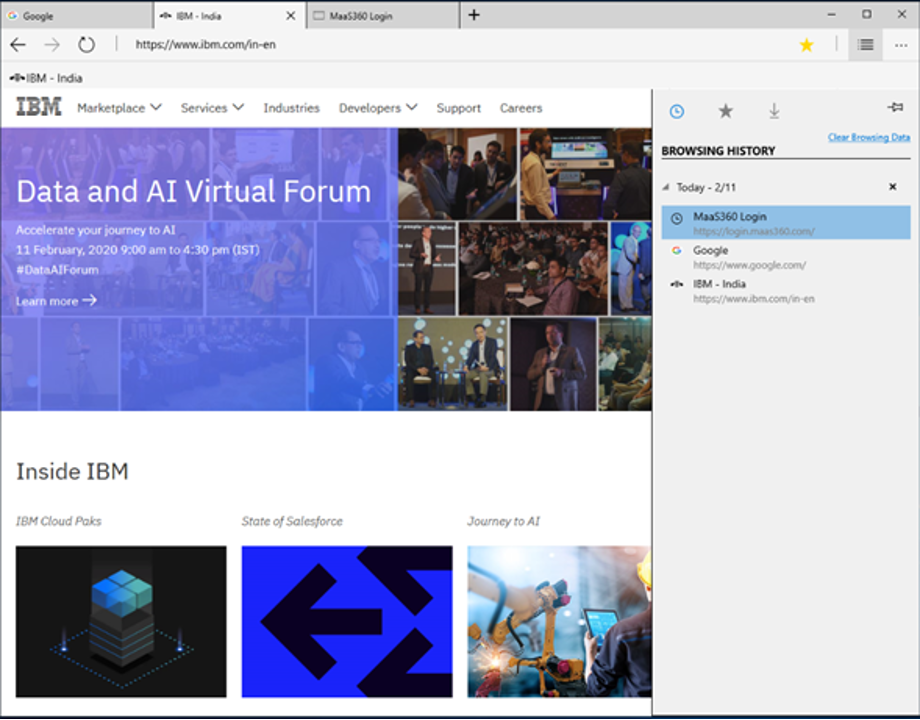Show History tab clock icon
The width and height of the screenshot is (920, 720).
(x=677, y=111)
